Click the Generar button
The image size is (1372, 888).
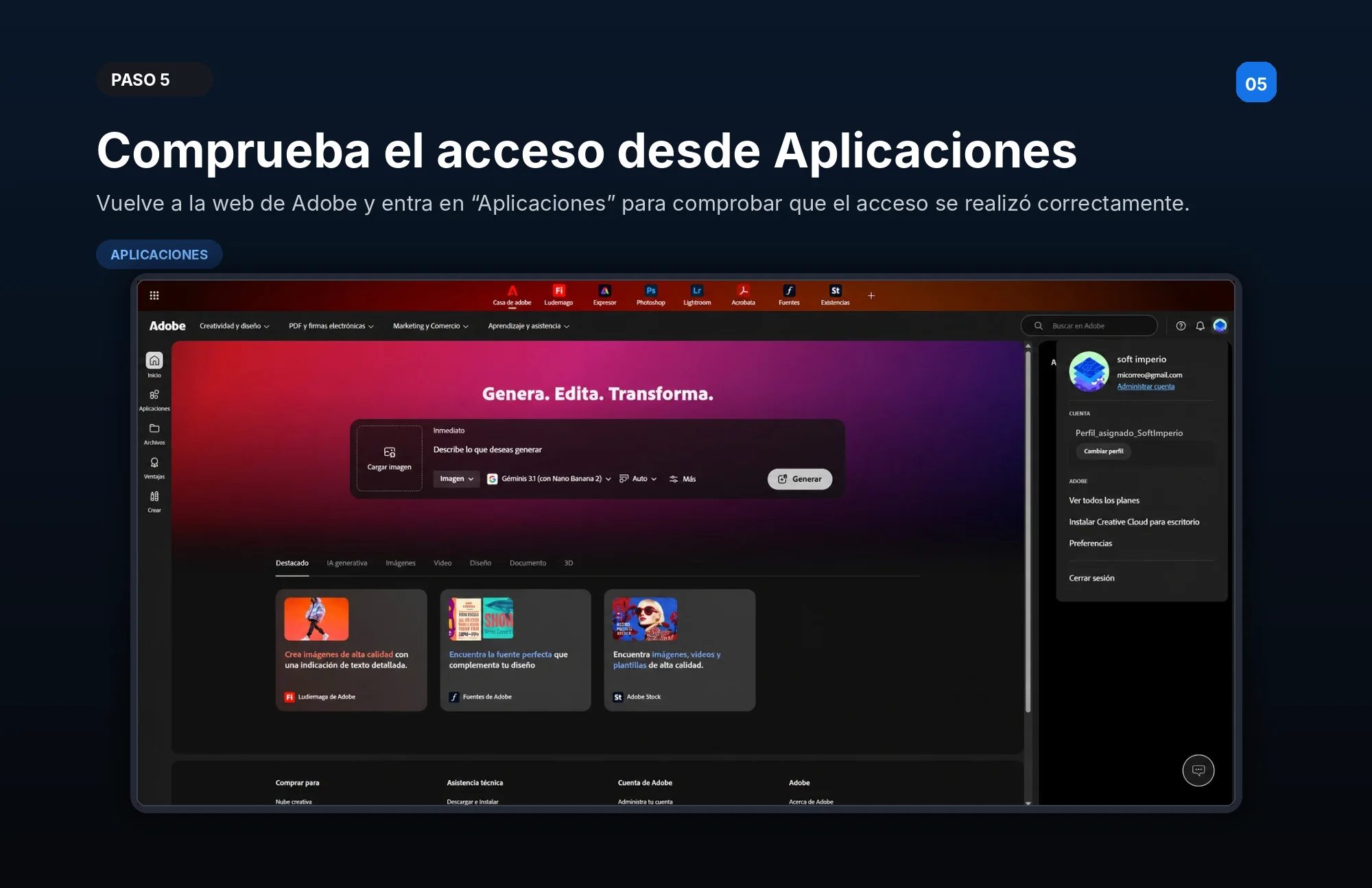pyautogui.click(x=800, y=479)
